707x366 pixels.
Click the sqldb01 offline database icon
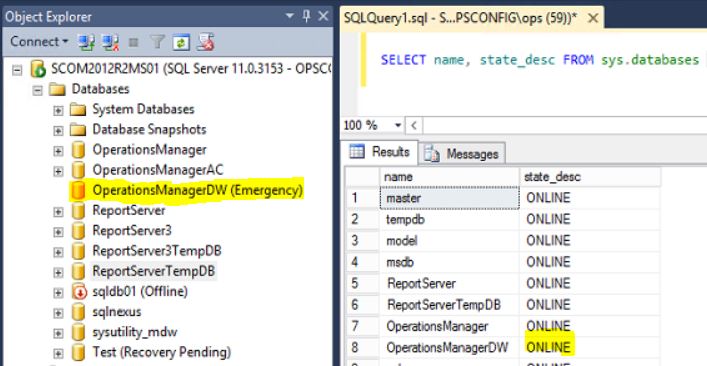pos(79,292)
